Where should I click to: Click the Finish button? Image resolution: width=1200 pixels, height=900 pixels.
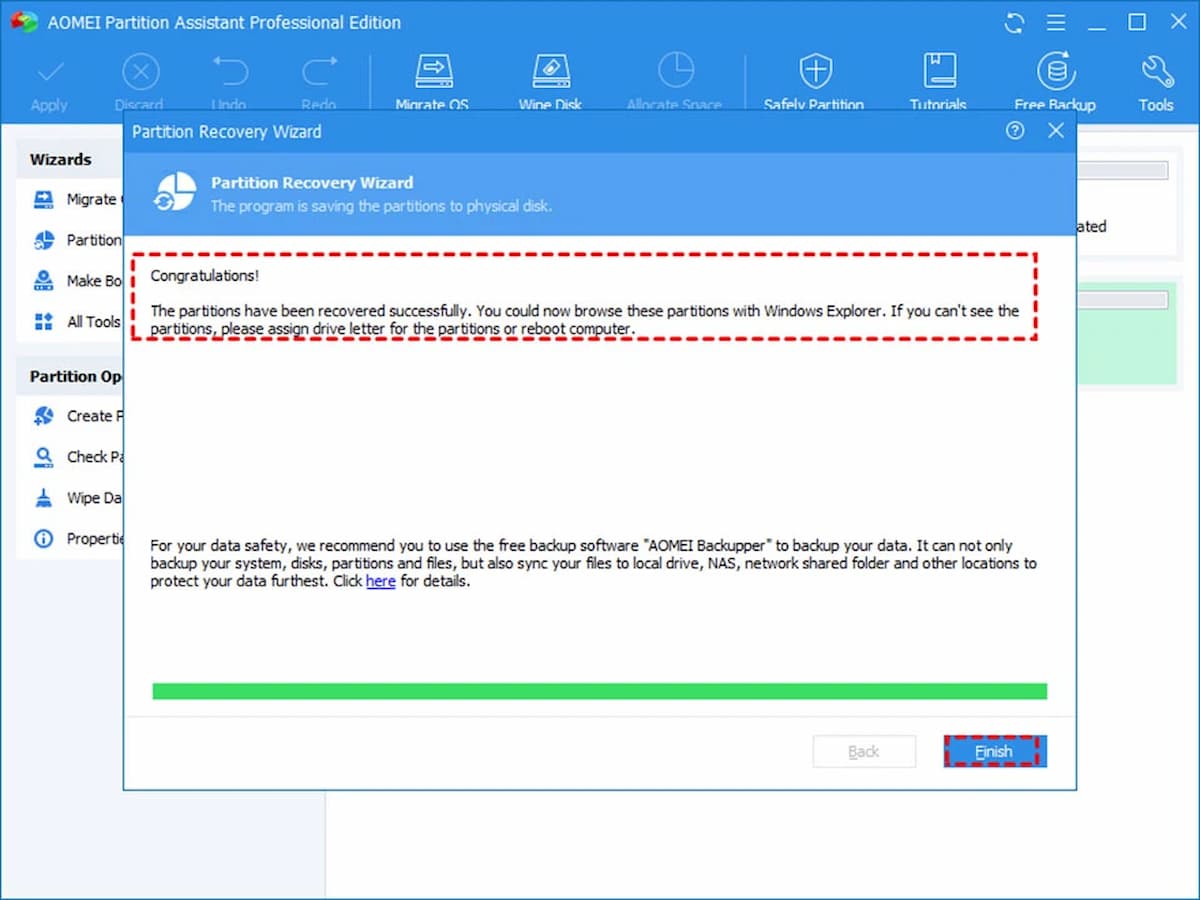(993, 751)
